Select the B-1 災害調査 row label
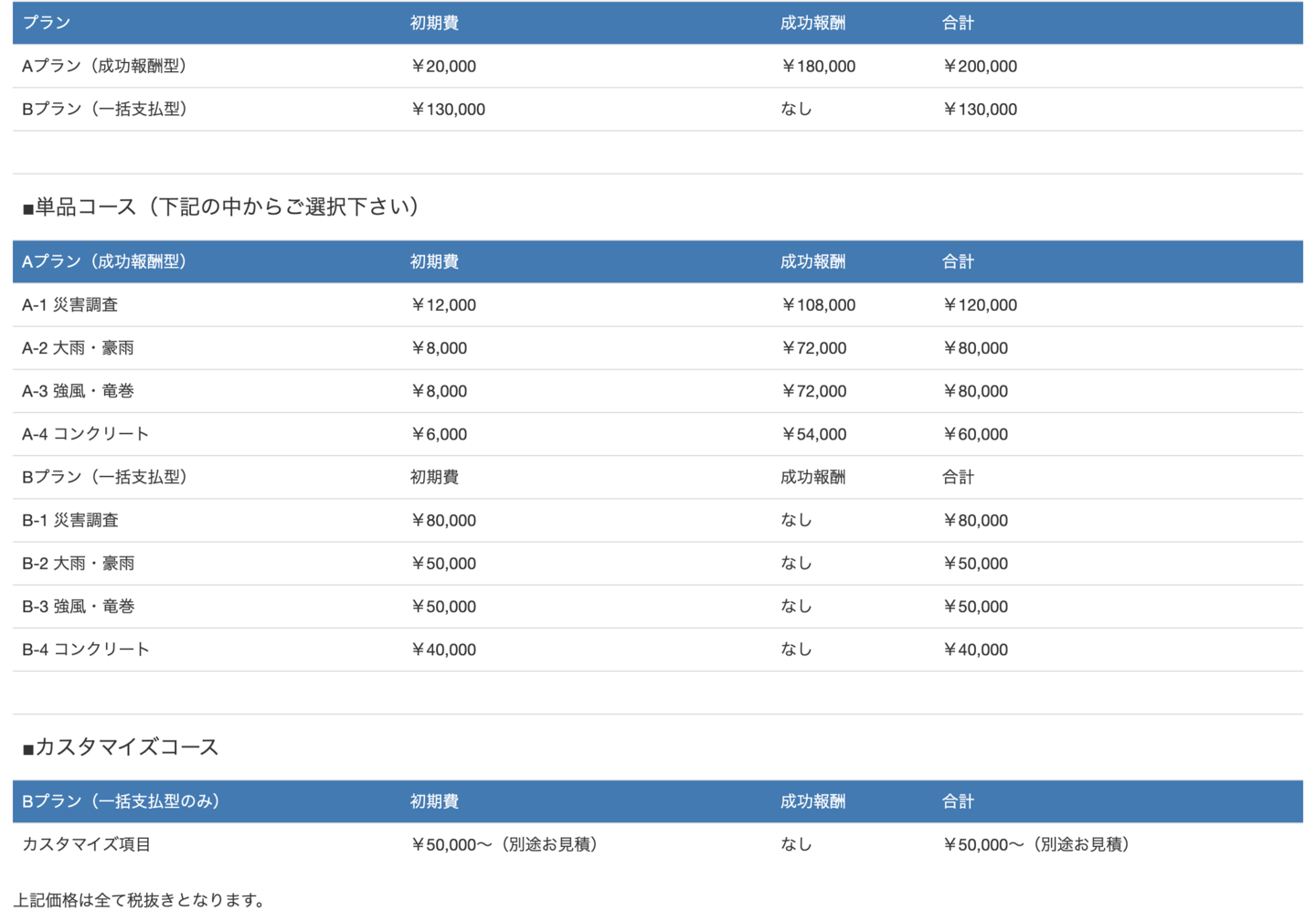This screenshot has width=1316, height=911. 70,520
